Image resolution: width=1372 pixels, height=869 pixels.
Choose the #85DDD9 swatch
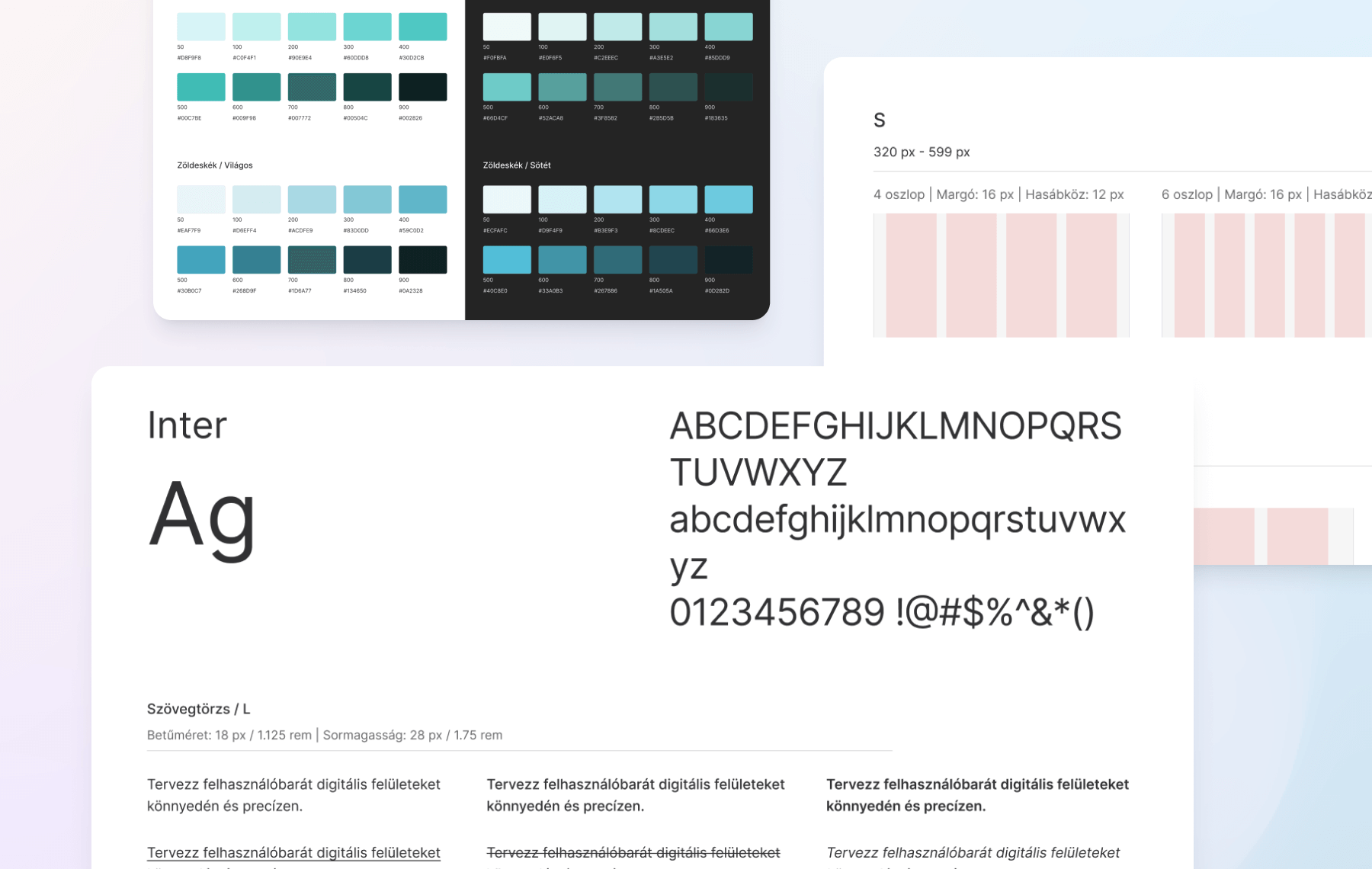click(729, 27)
